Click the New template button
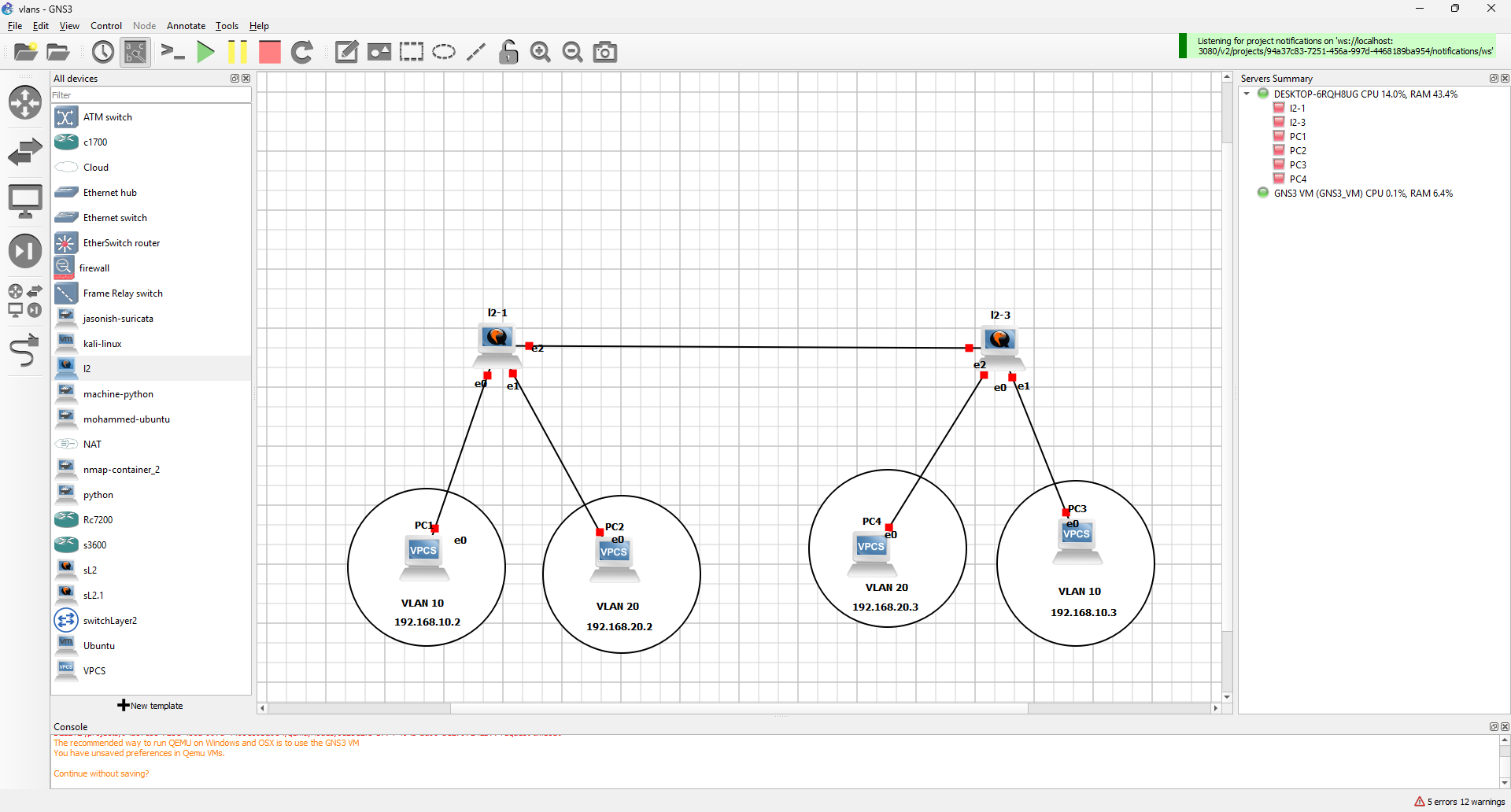1511x812 pixels. tap(150, 706)
